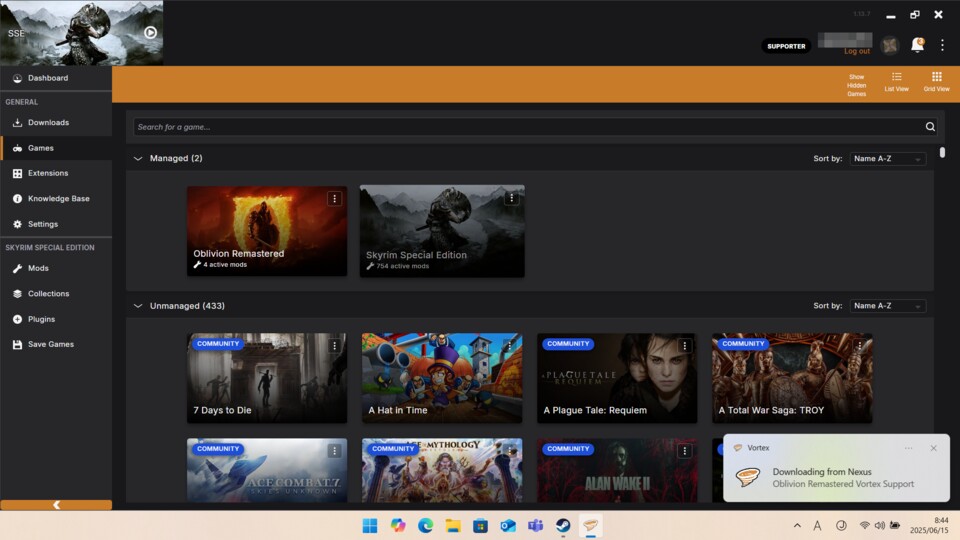Go to Downloads in sidebar
Image resolution: width=960 pixels, height=540 pixels.
[x=48, y=122]
